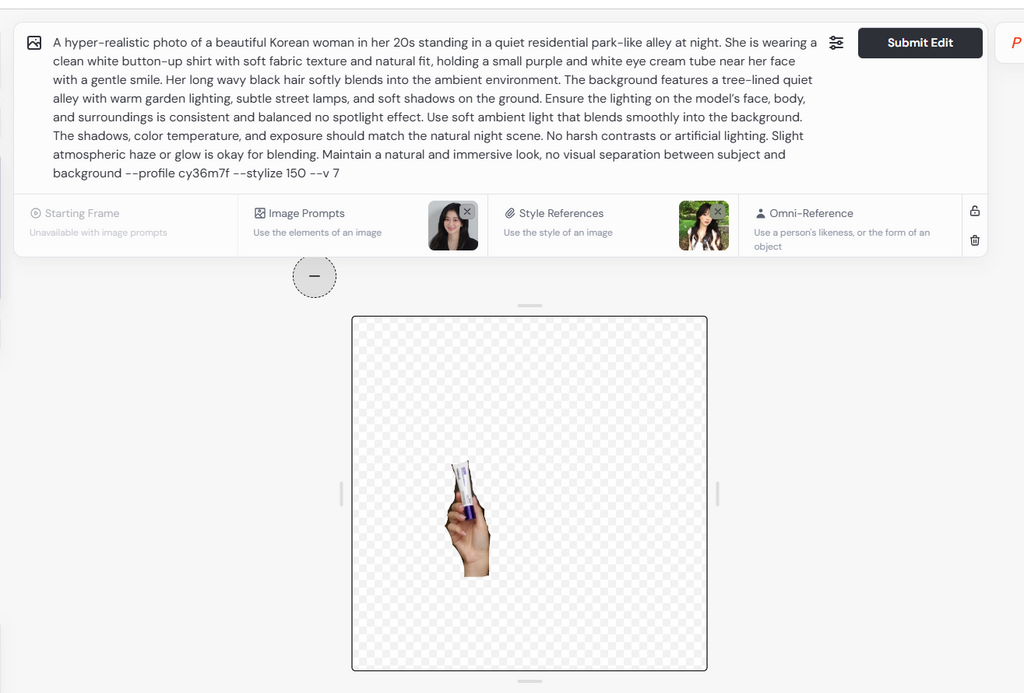This screenshot has height=693, width=1024.
Task: Click the image icon beside the prompt text
Action: (34, 43)
